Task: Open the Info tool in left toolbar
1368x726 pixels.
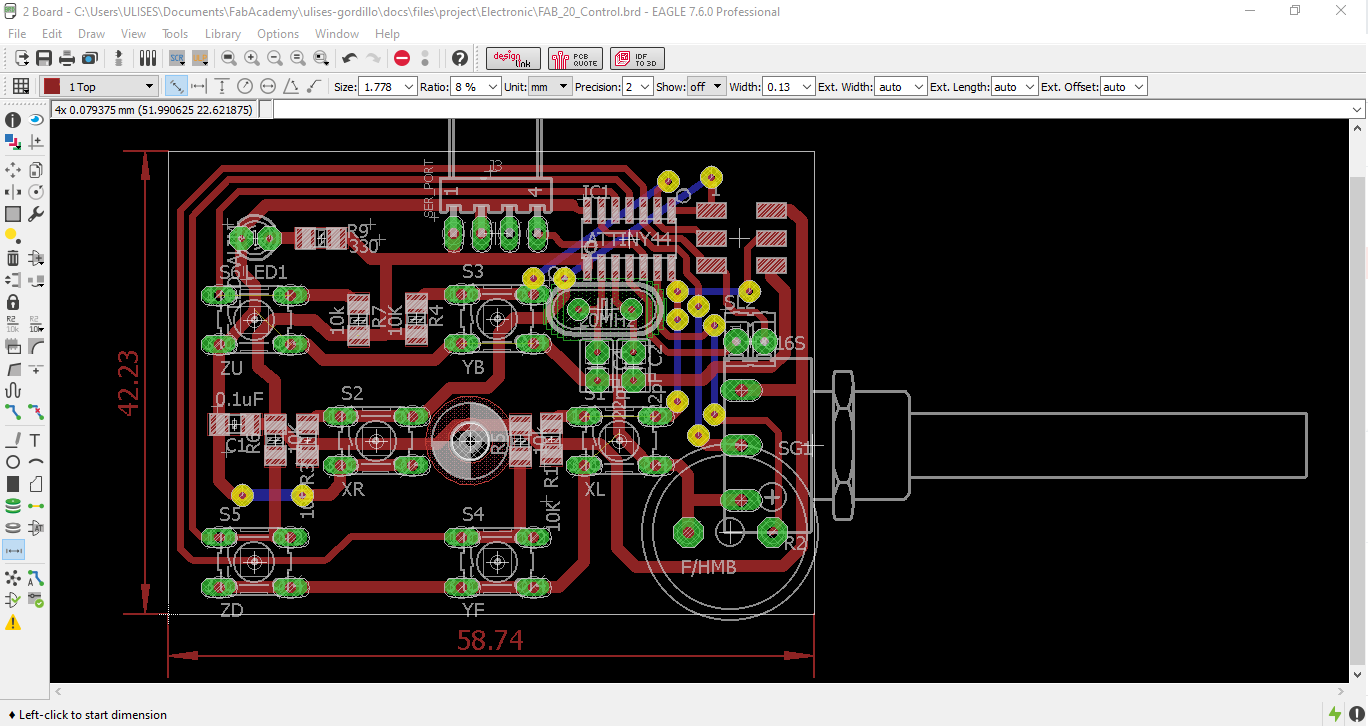Action: 13,120
